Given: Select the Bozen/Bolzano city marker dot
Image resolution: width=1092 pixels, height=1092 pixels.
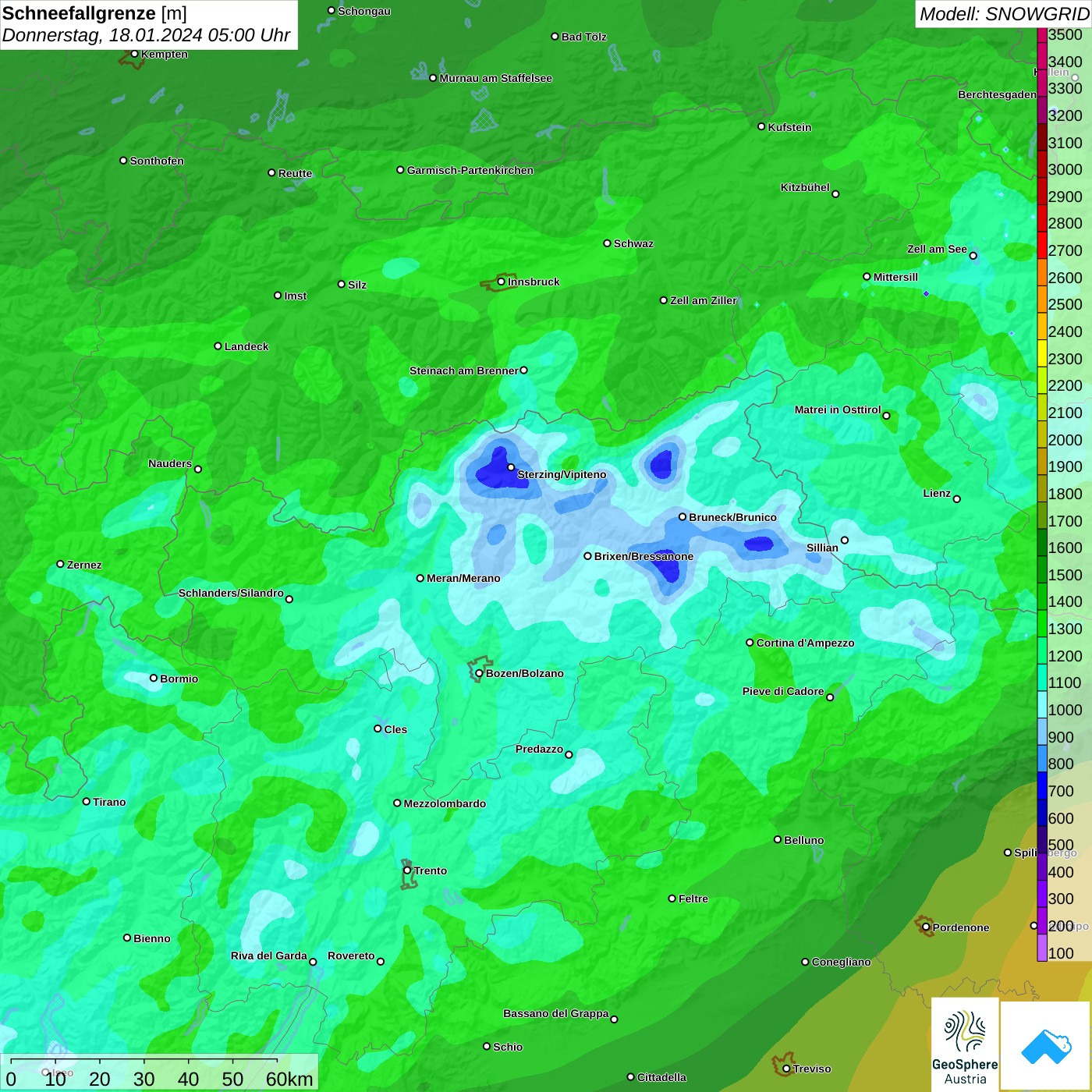Looking at the screenshot, I should 479,673.
